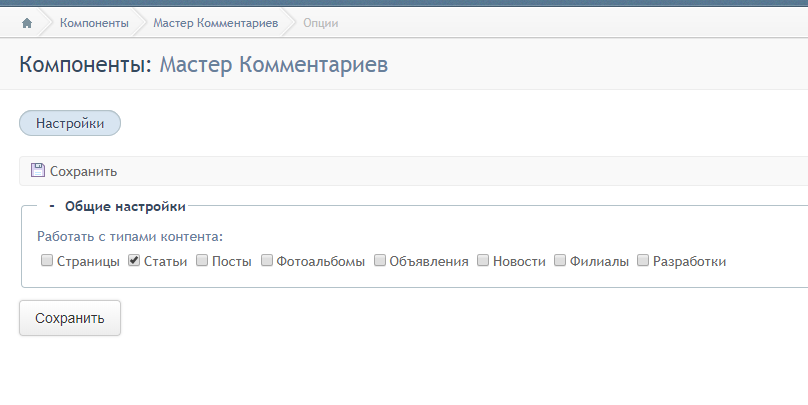Go to the home page icon
Screen dimensions: 808x405
[27, 23]
